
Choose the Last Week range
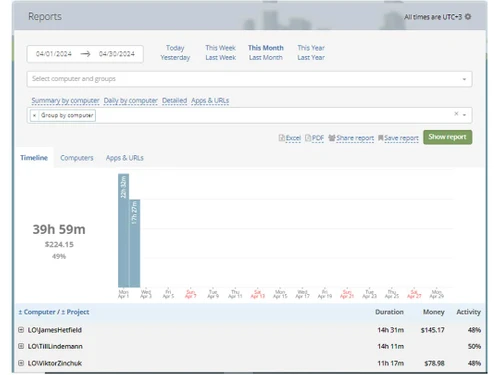pos(220,57)
